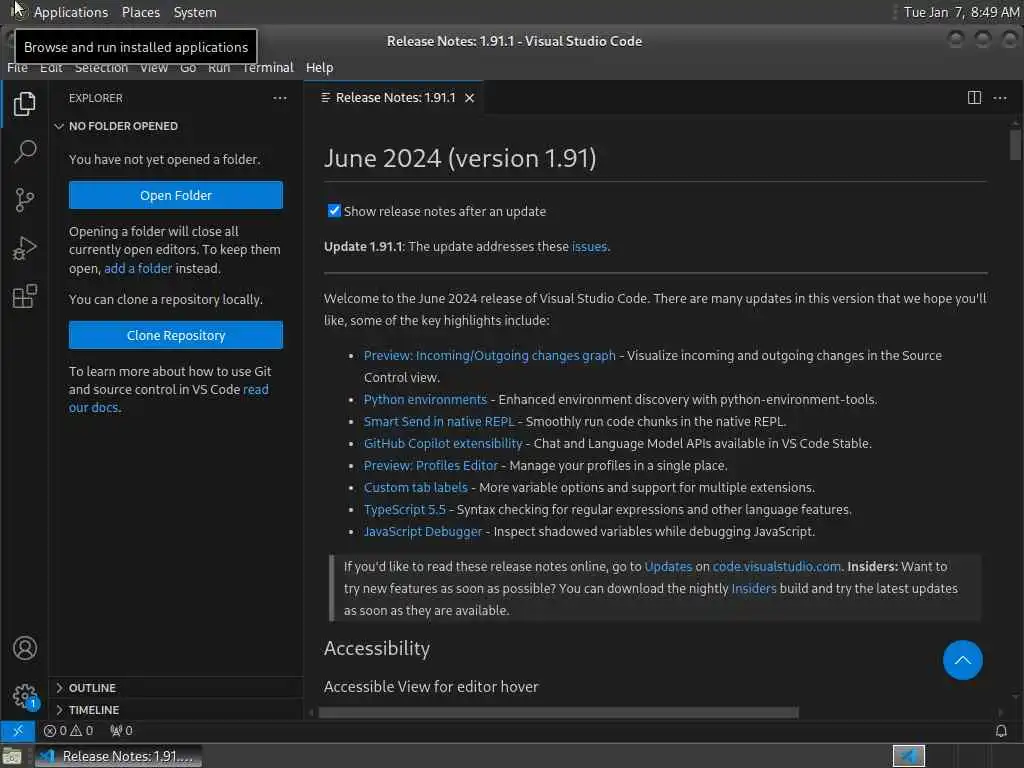Click the Clone Repository button

pos(176,335)
